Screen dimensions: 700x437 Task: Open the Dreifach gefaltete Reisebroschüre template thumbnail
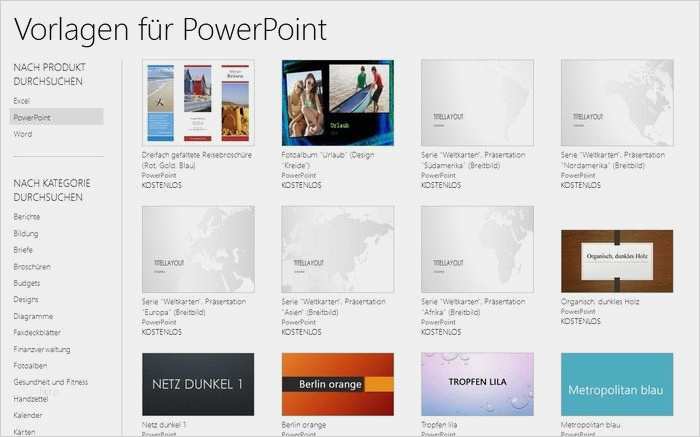point(198,103)
